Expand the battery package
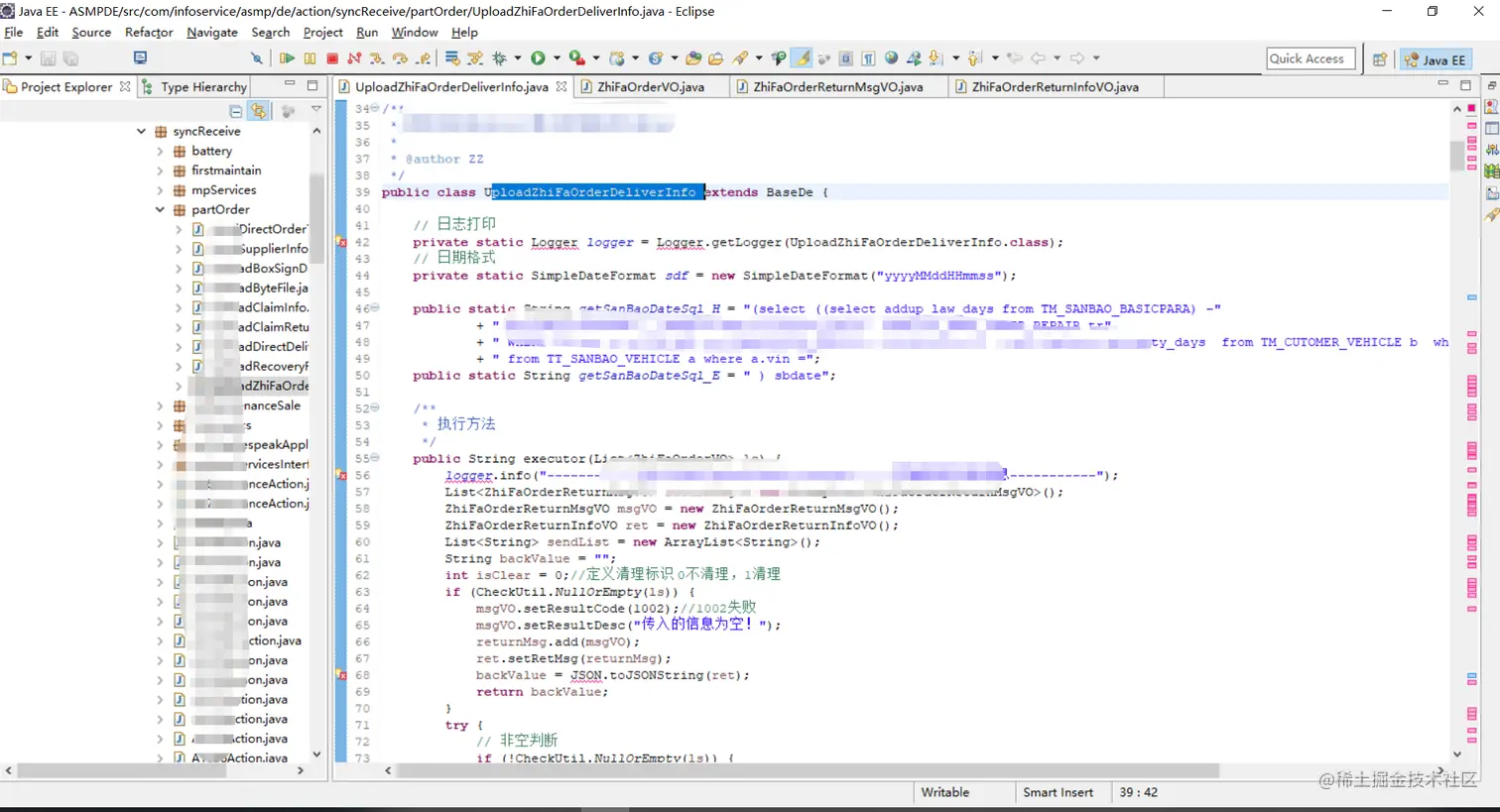Image resolution: width=1500 pixels, height=812 pixels. click(160, 151)
